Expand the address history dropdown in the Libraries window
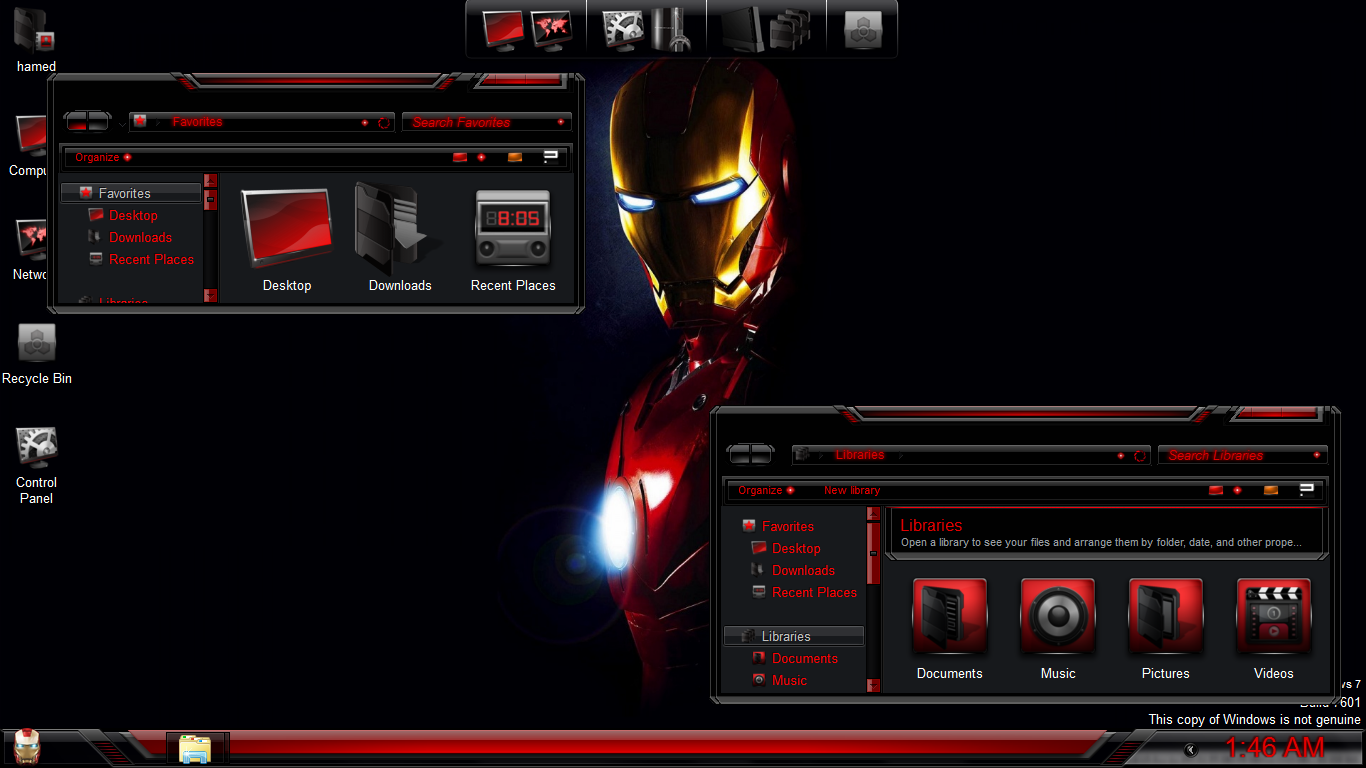 click(1121, 456)
